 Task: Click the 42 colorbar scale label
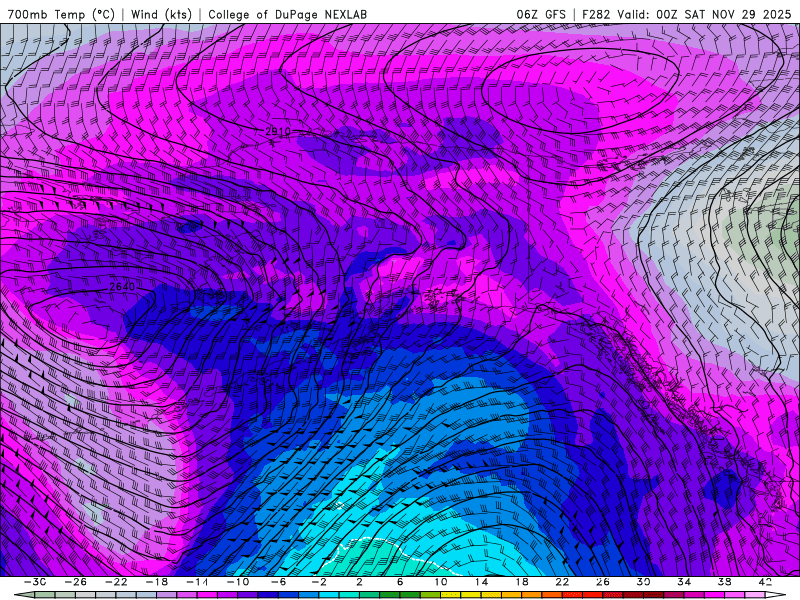coord(765,582)
